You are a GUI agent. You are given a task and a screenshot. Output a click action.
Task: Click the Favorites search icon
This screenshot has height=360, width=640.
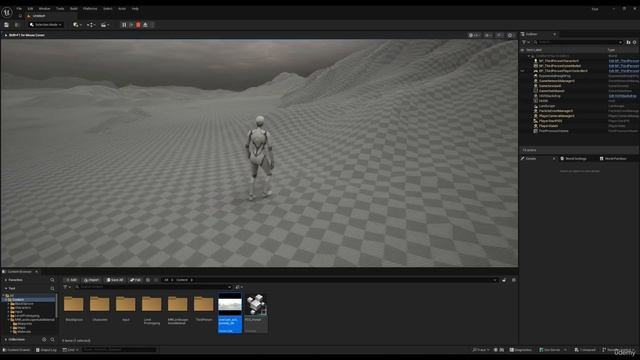tap(52, 280)
